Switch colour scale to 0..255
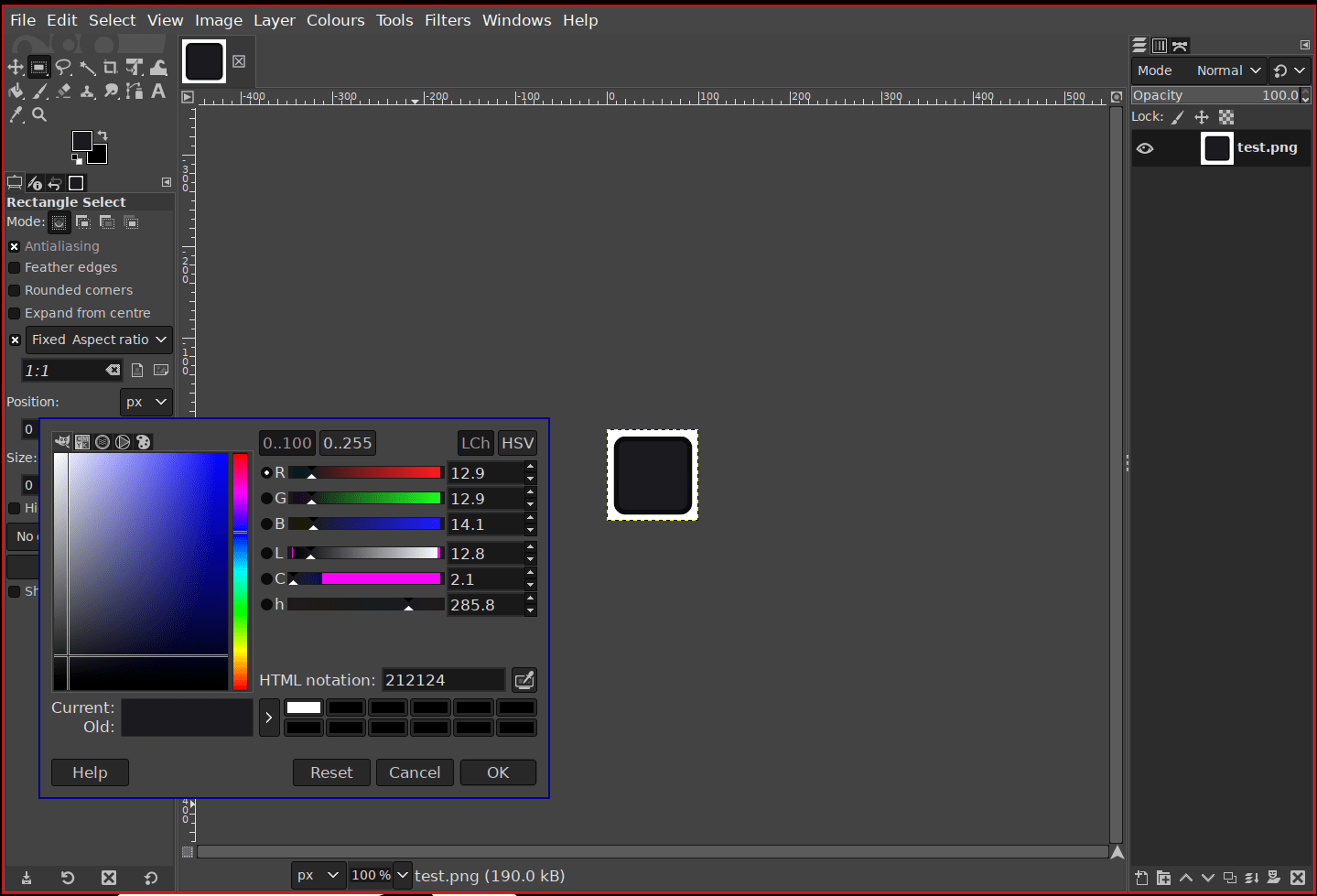The height and width of the screenshot is (896, 1317). coord(348,443)
